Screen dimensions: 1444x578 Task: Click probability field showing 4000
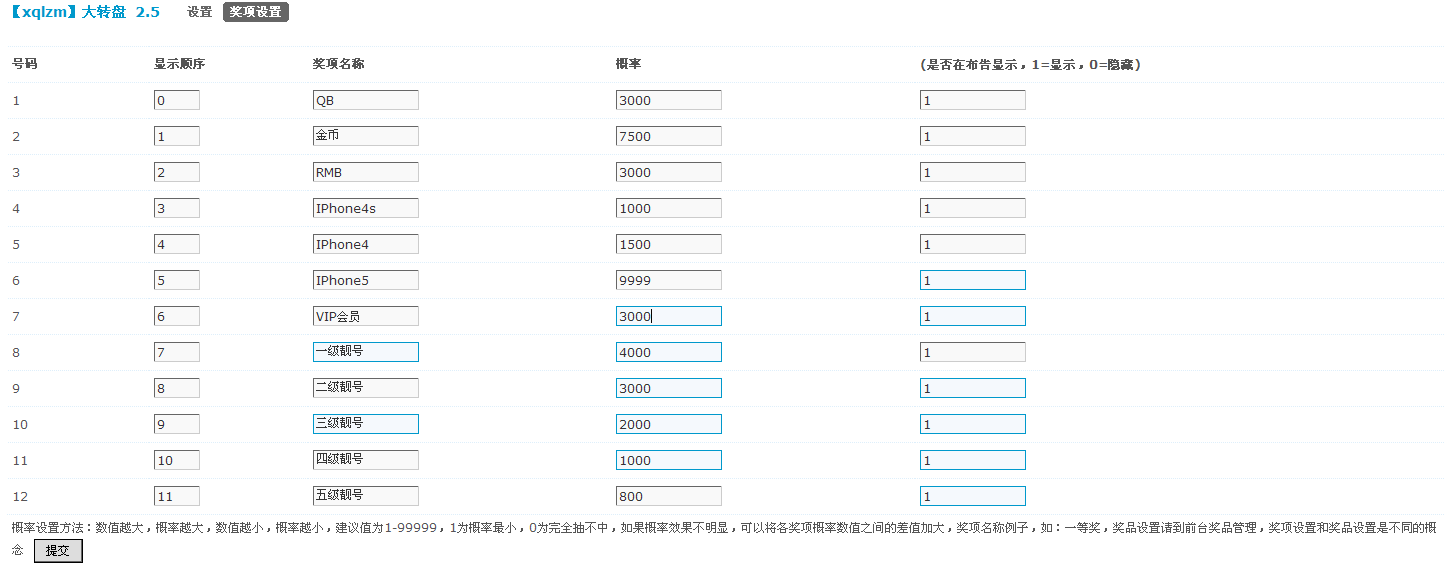[x=669, y=352]
